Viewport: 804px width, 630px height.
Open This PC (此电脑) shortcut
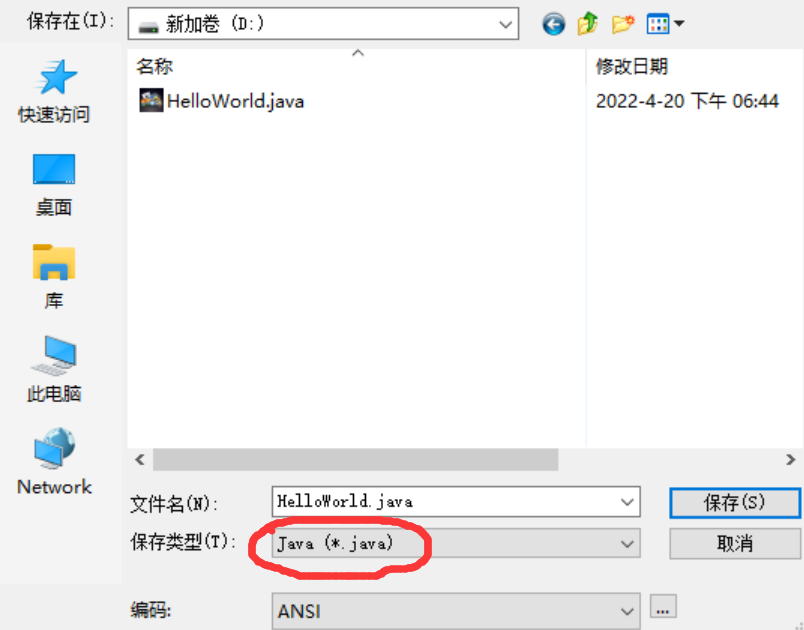[54, 369]
